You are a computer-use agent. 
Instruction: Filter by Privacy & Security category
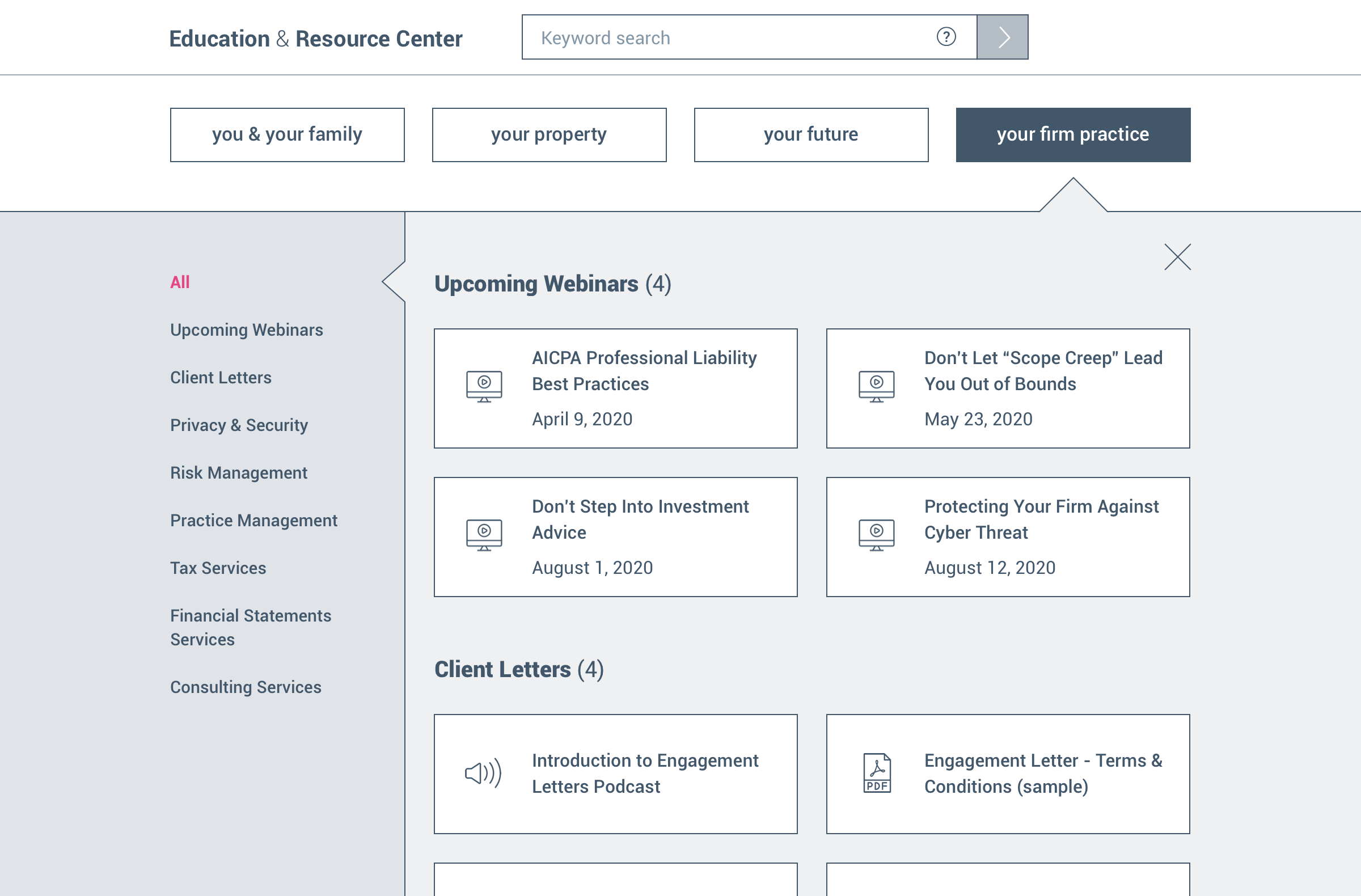(239, 425)
